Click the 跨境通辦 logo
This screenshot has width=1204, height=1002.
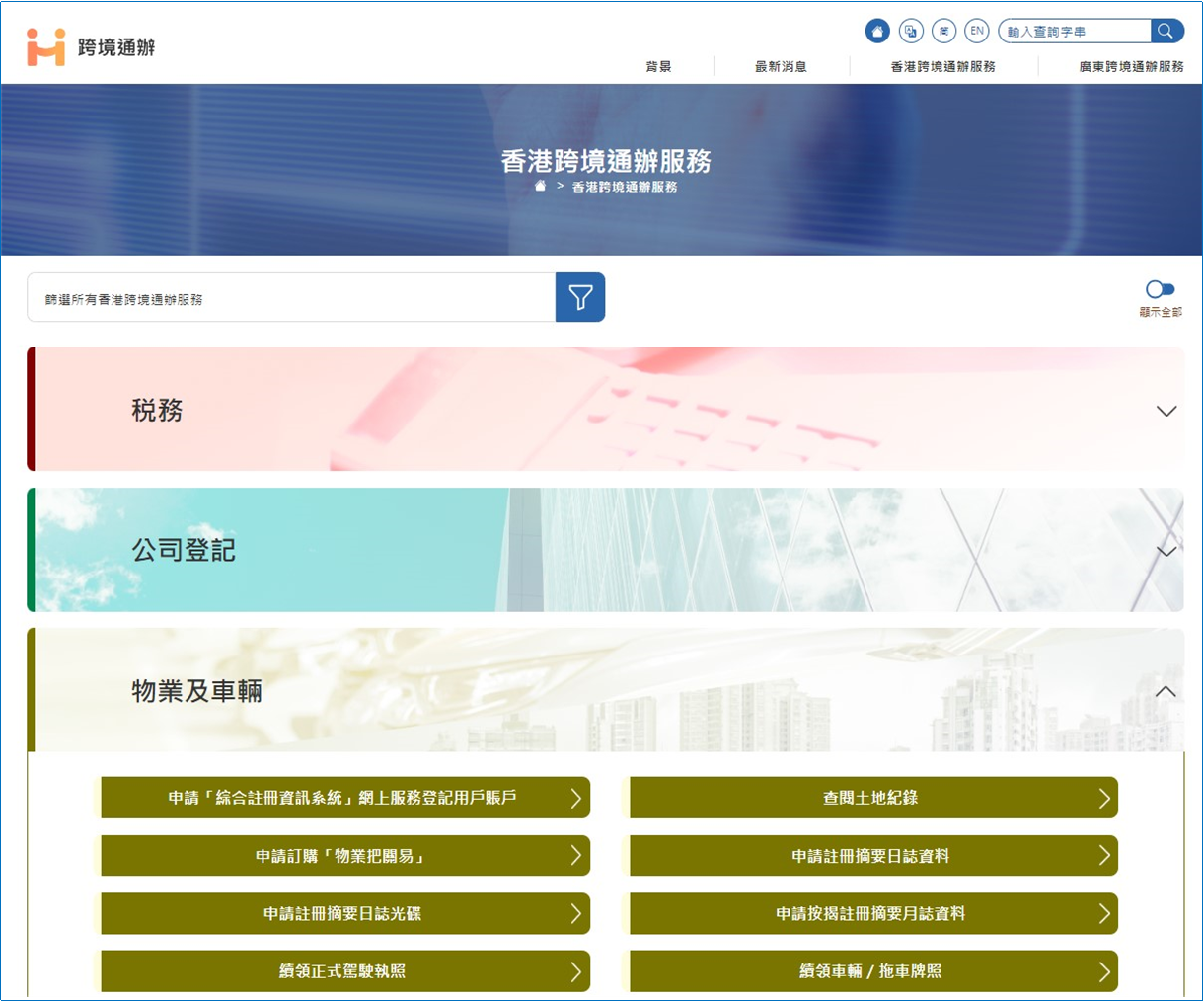91,46
